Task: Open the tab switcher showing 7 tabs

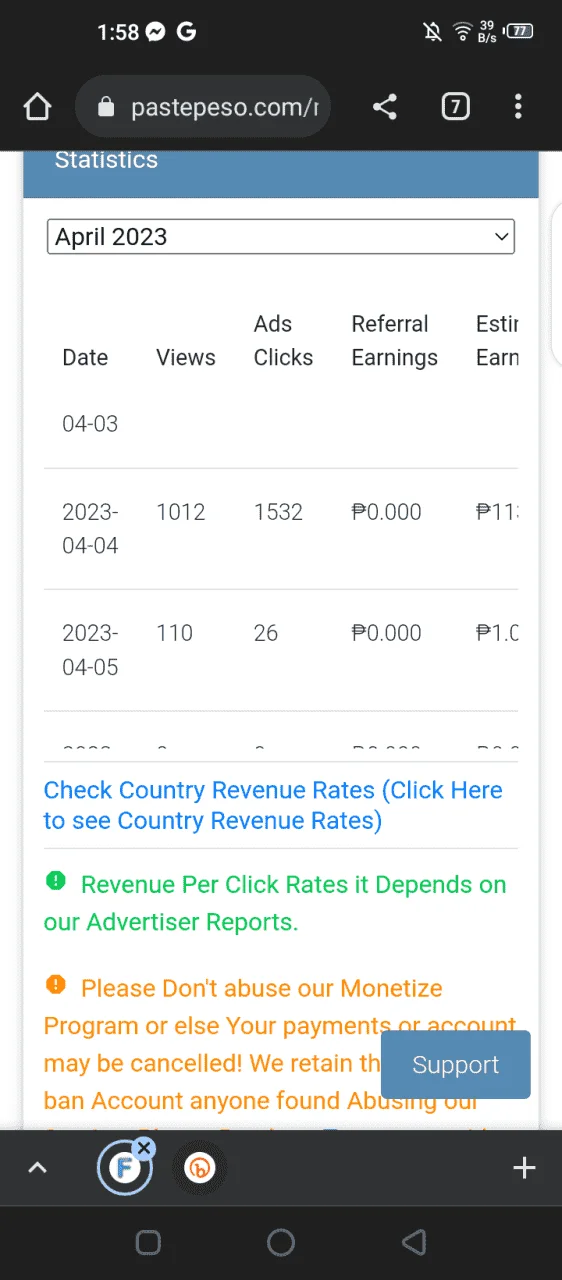Action: [x=455, y=107]
